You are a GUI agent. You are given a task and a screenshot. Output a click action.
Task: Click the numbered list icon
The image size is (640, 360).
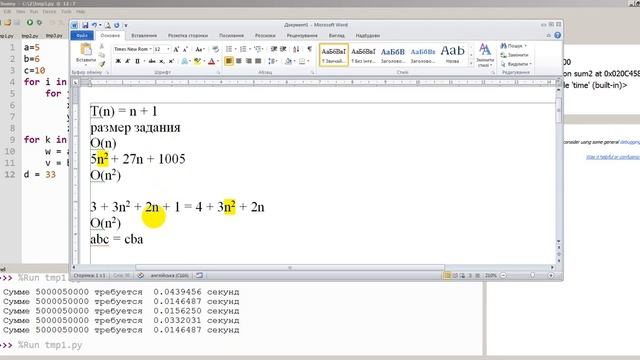(x=243, y=49)
